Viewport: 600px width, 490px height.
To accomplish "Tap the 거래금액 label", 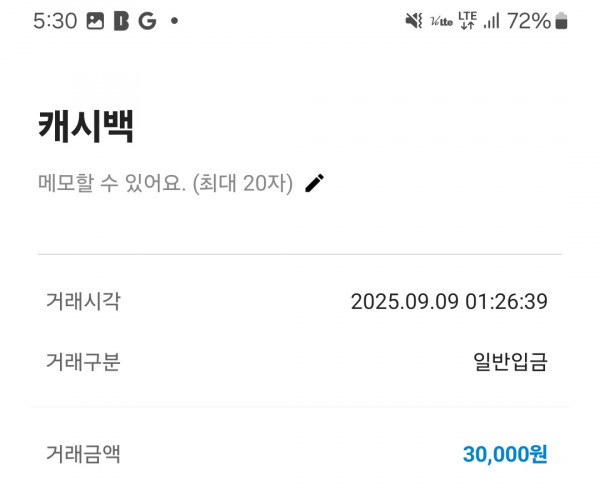I will point(83,454).
